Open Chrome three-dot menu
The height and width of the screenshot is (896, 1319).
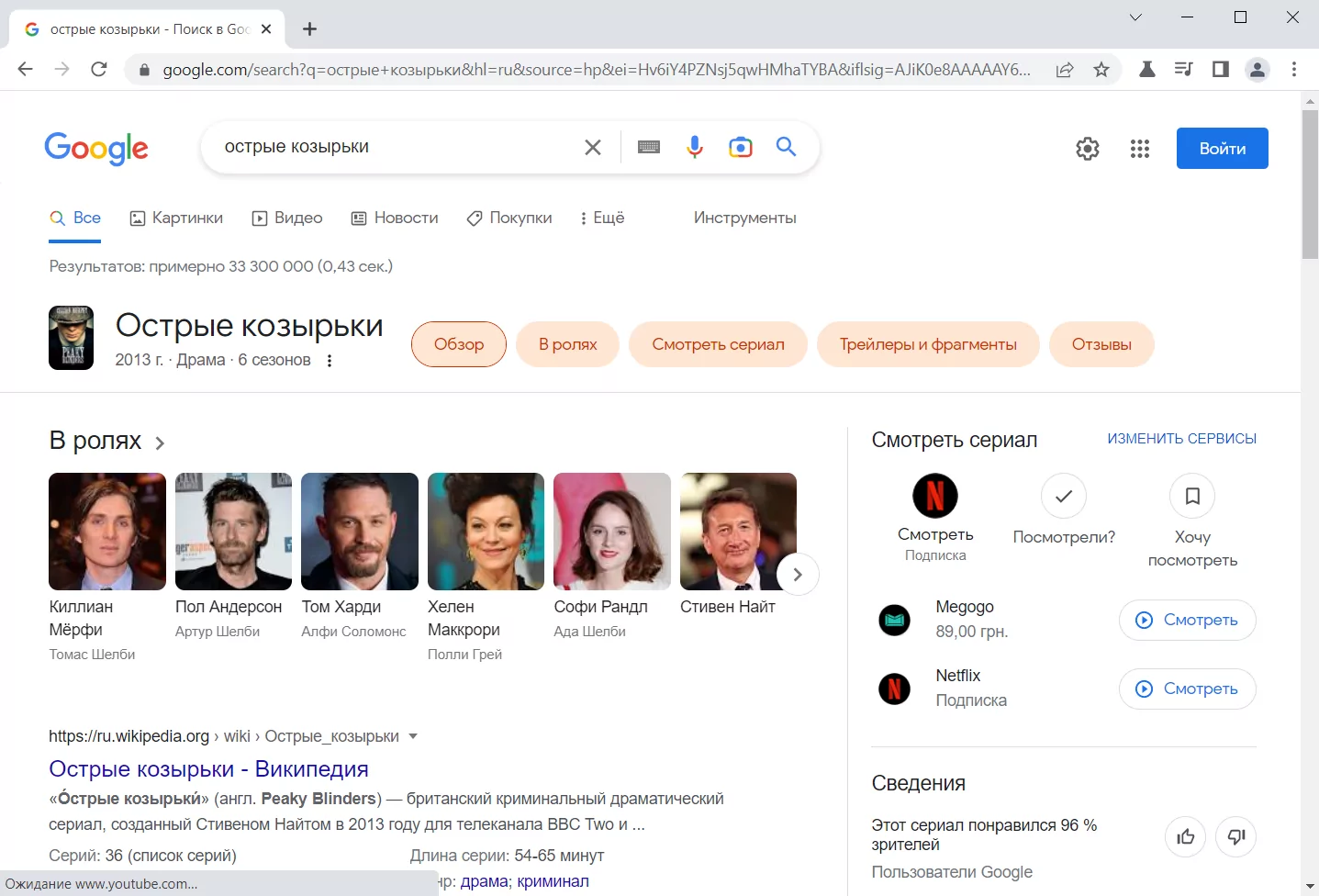1294,69
